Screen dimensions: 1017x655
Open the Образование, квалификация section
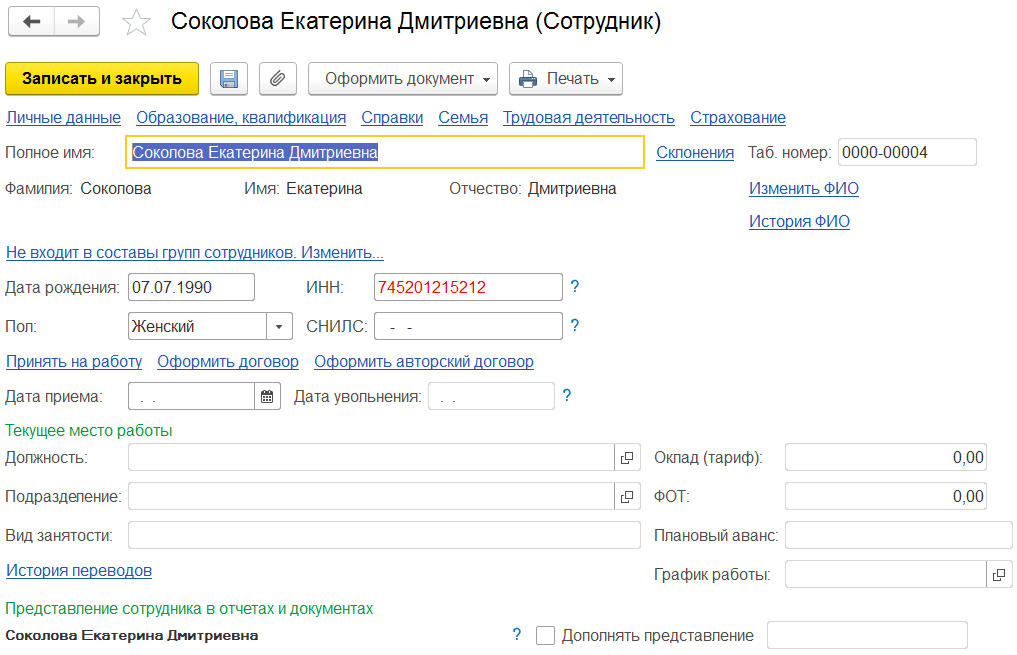(x=241, y=118)
